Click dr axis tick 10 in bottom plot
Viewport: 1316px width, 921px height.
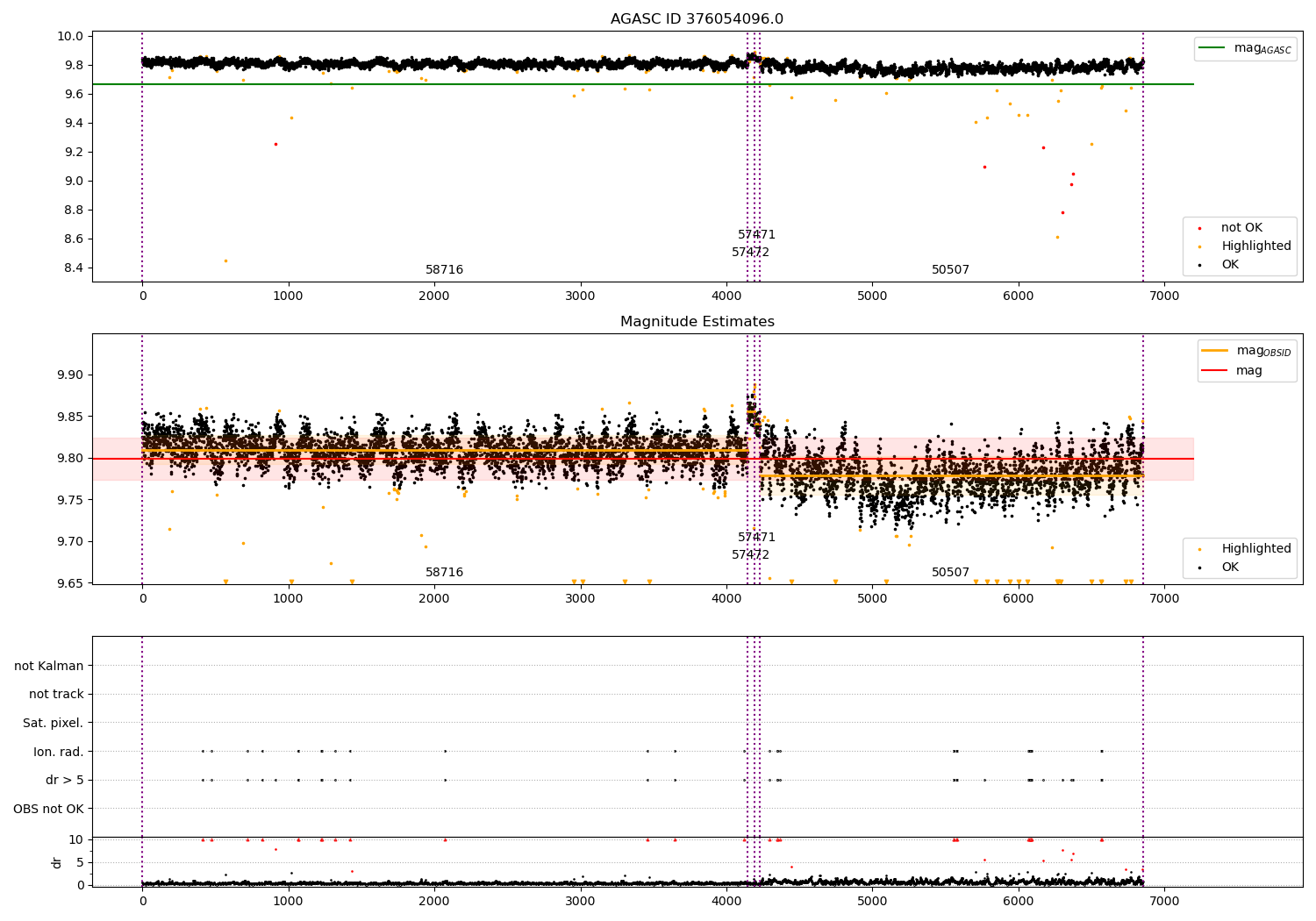[x=77, y=840]
